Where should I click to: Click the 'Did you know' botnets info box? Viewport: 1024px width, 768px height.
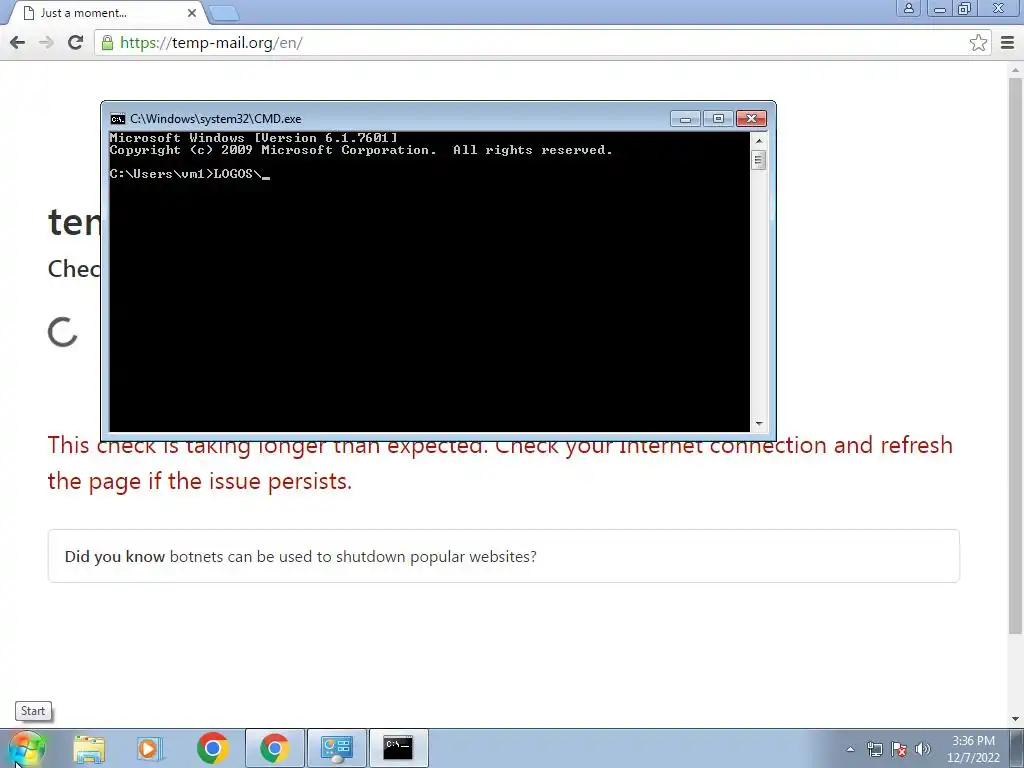pyautogui.click(x=504, y=556)
